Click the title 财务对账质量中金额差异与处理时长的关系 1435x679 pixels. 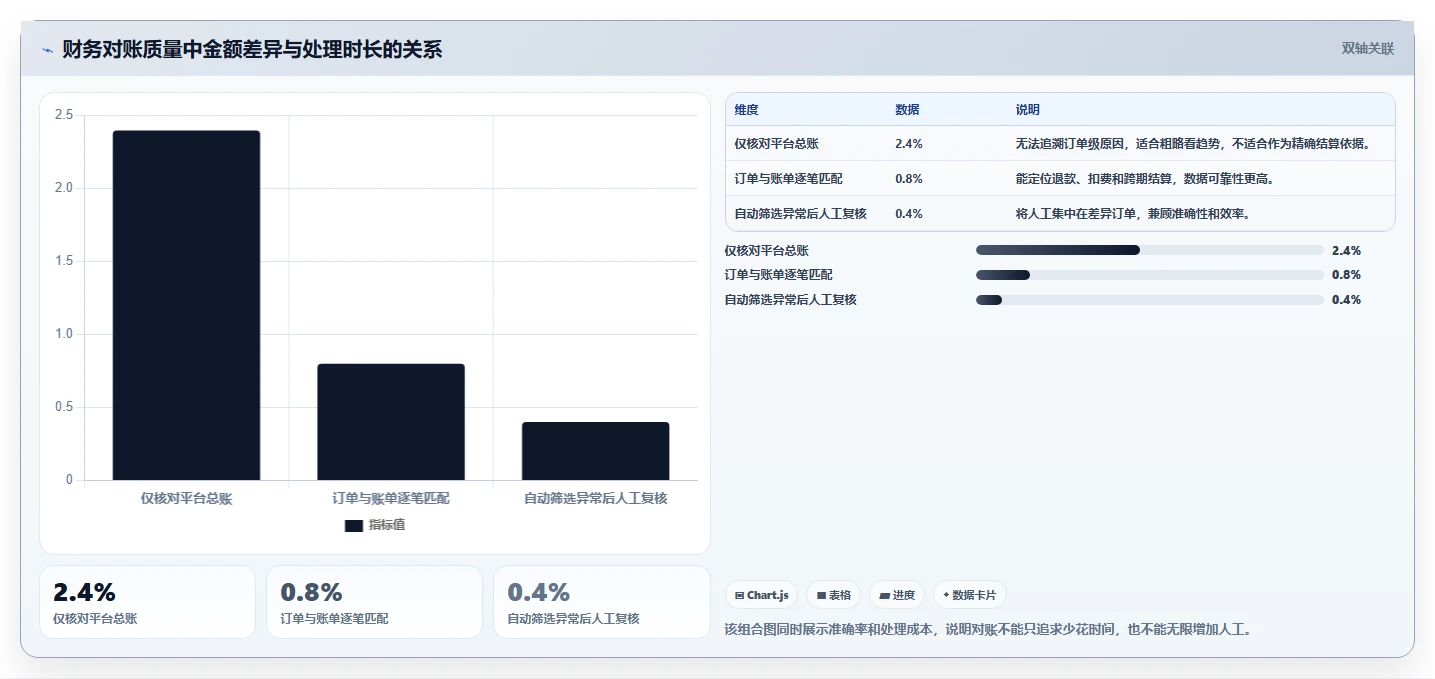click(252, 50)
